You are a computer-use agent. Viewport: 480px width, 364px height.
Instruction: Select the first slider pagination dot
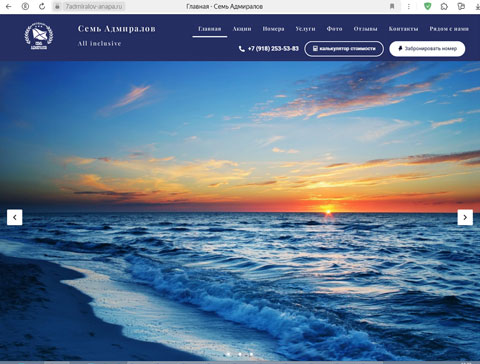coord(228,354)
